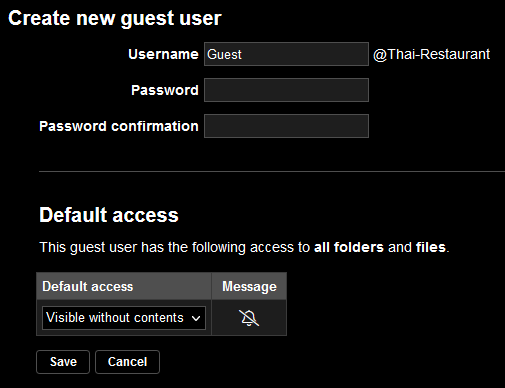Click the horizontal divider below password fields

point(272,171)
